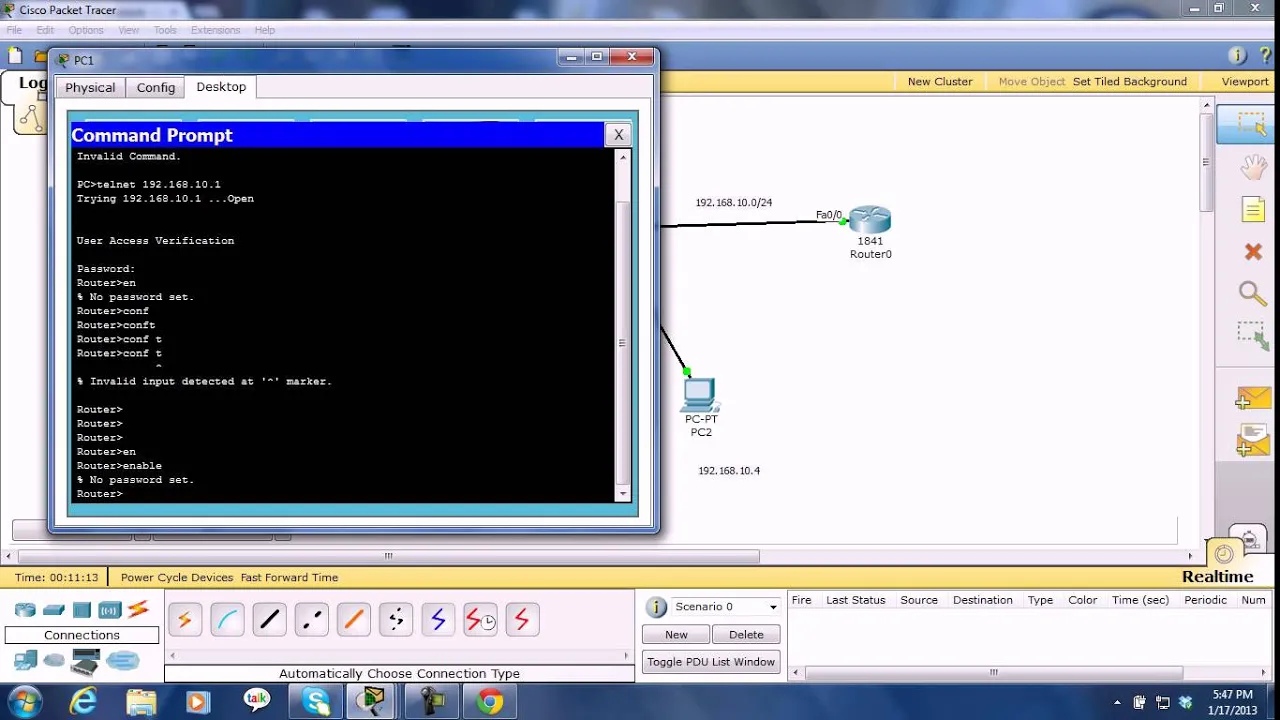Click Set Tiled Background

click(1130, 81)
